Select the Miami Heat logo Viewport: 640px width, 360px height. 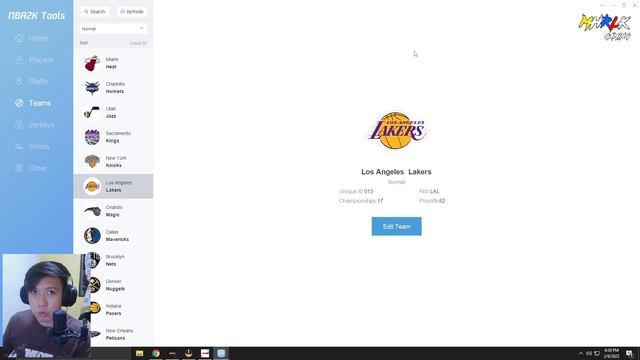click(x=92, y=63)
